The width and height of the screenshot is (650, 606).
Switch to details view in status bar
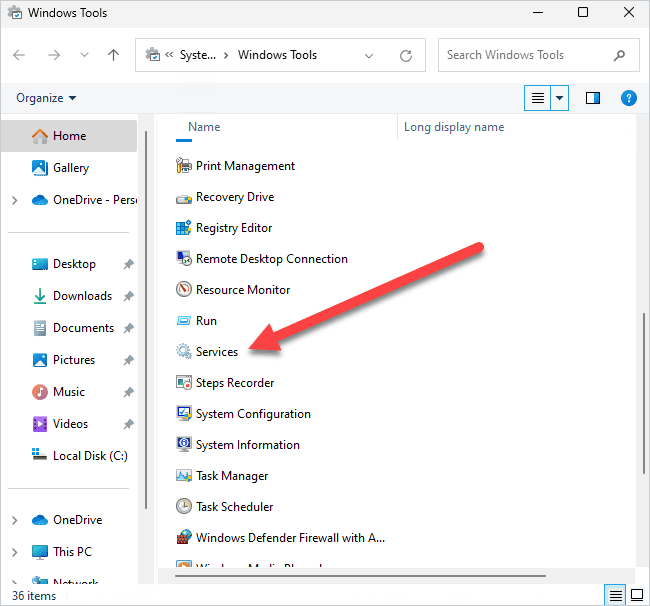coord(615,596)
